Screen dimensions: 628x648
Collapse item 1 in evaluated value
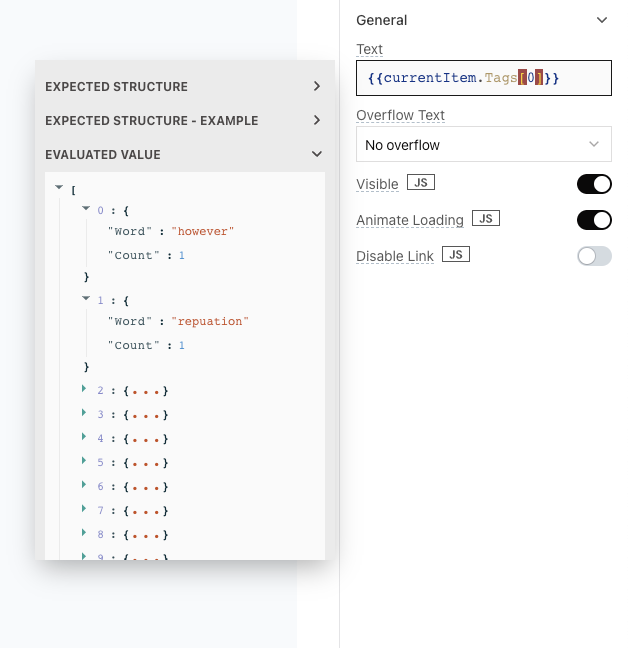[86, 298]
